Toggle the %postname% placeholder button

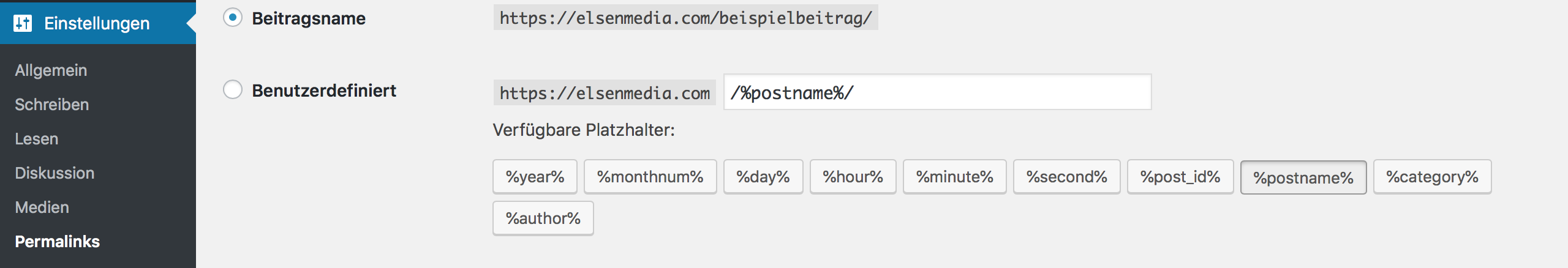click(x=1303, y=177)
